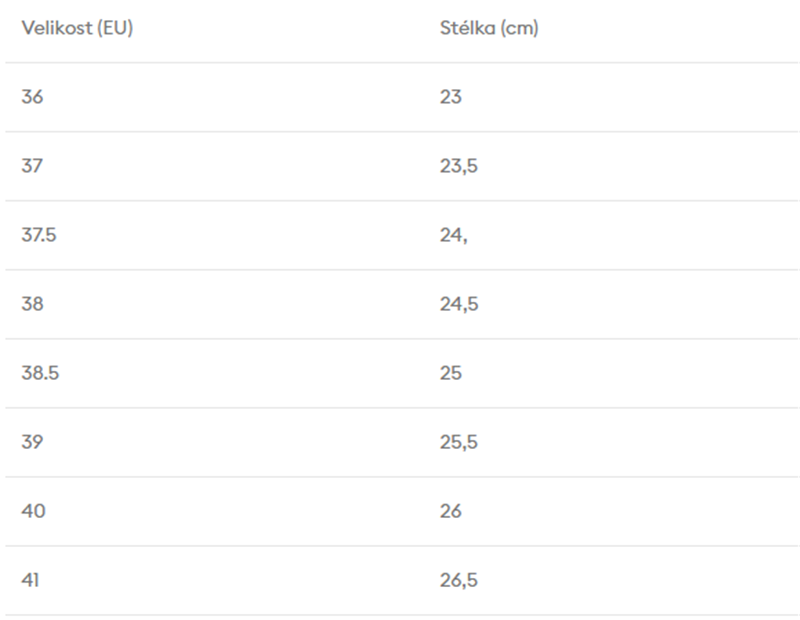Select the size 37.5 cell
The image size is (800, 620).
pos(40,235)
